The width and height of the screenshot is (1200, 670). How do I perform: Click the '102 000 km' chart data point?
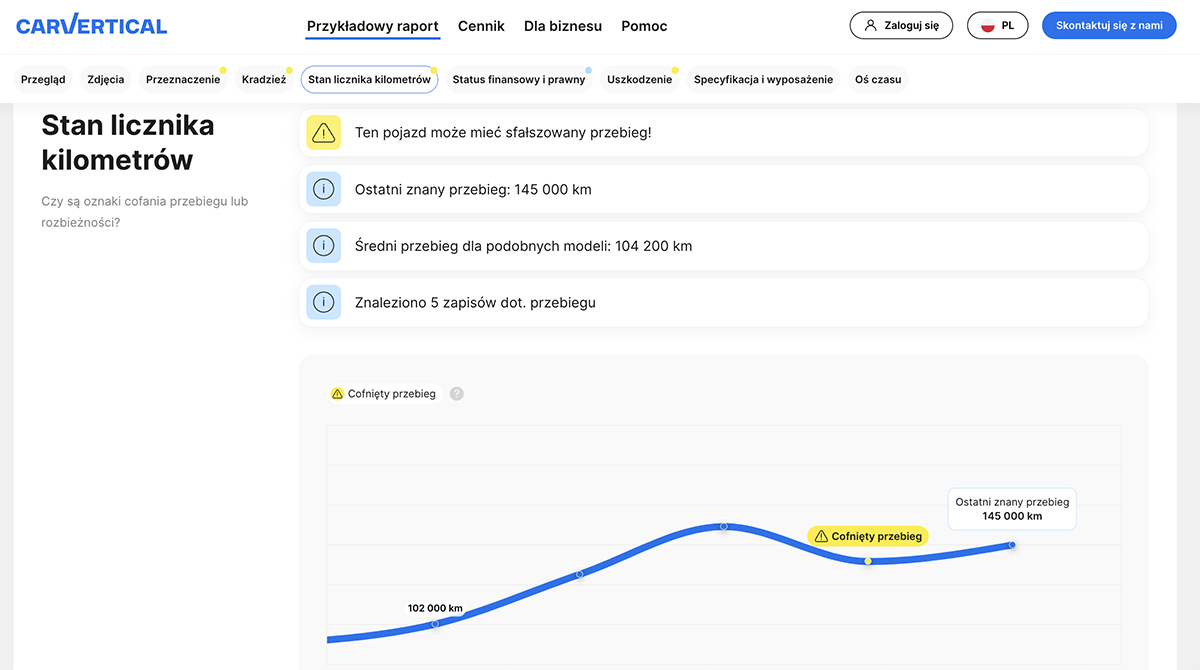435,624
